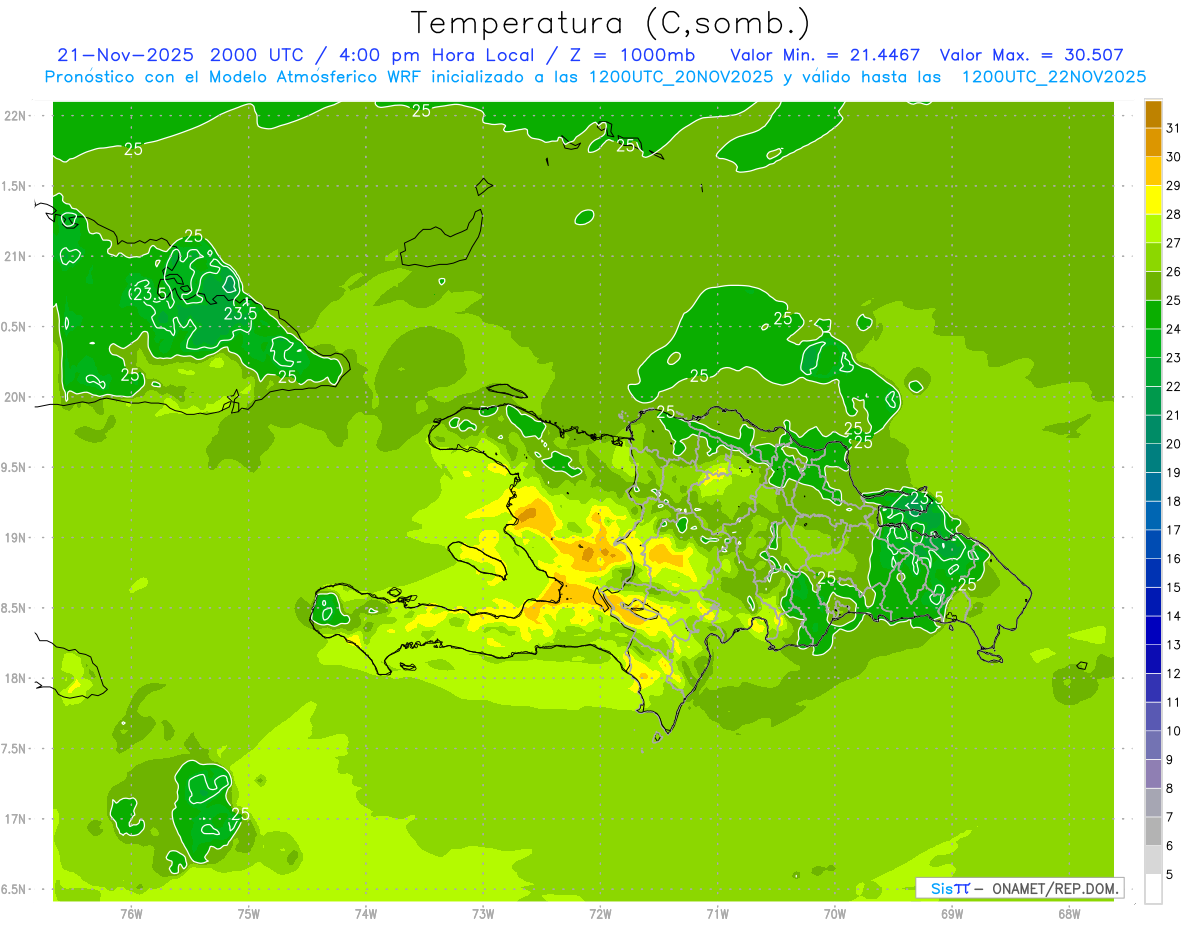1200x927 pixels.
Task: Select the initialization time 1200UTC_20NOV2025
Action: [x=681, y=77]
